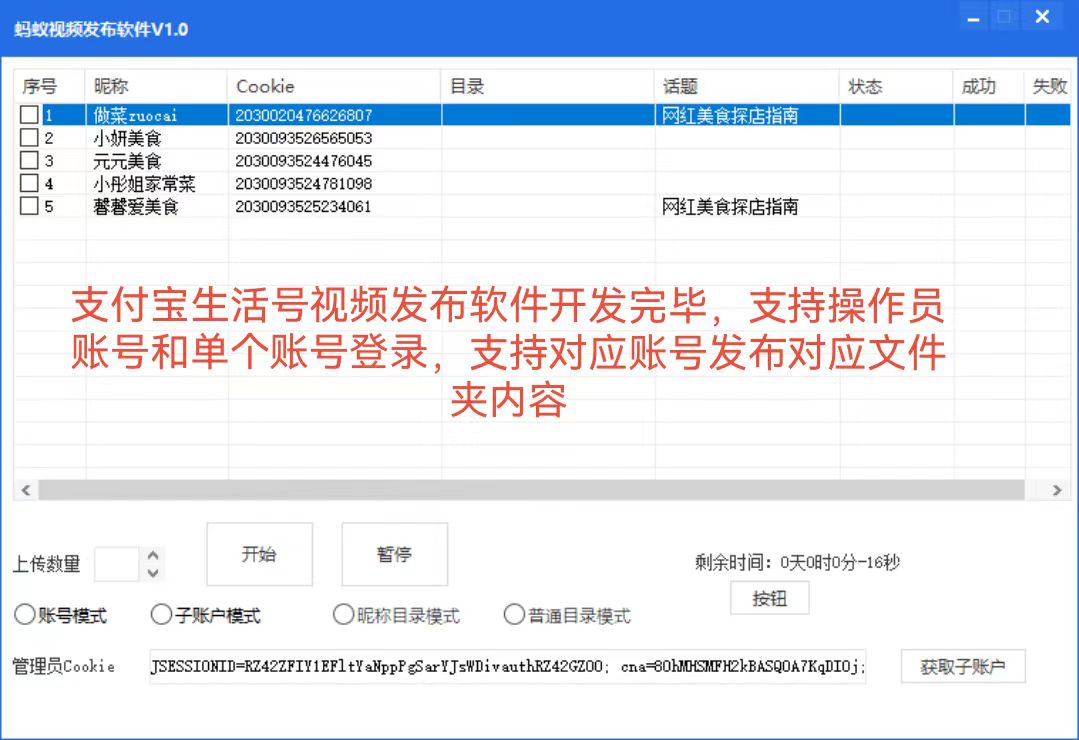Click the horizontal scrollbar left arrow

coord(26,490)
